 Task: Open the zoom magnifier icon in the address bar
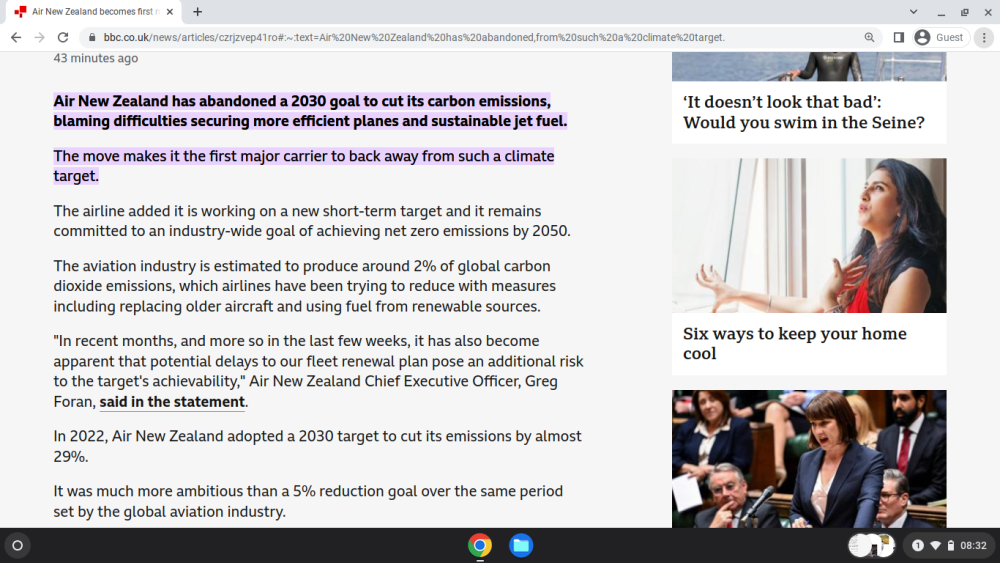[x=869, y=38]
